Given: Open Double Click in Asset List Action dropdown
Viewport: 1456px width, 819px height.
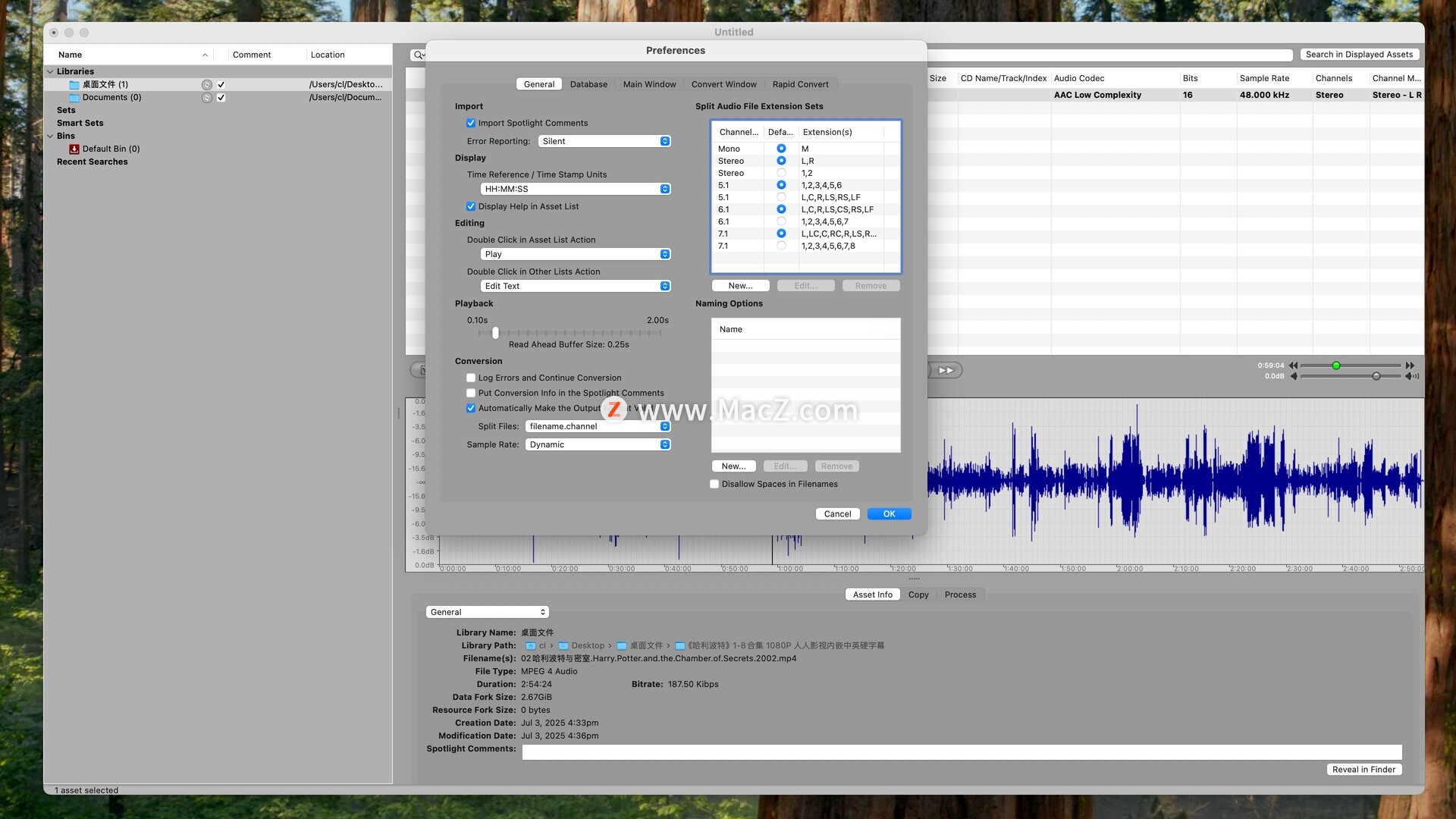Looking at the screenshot, I should pos(576,255).
